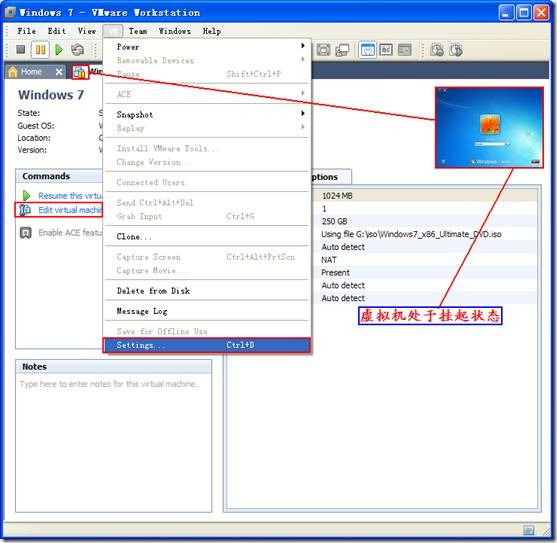
Task: Open the View menu
Action: point(87,31)
